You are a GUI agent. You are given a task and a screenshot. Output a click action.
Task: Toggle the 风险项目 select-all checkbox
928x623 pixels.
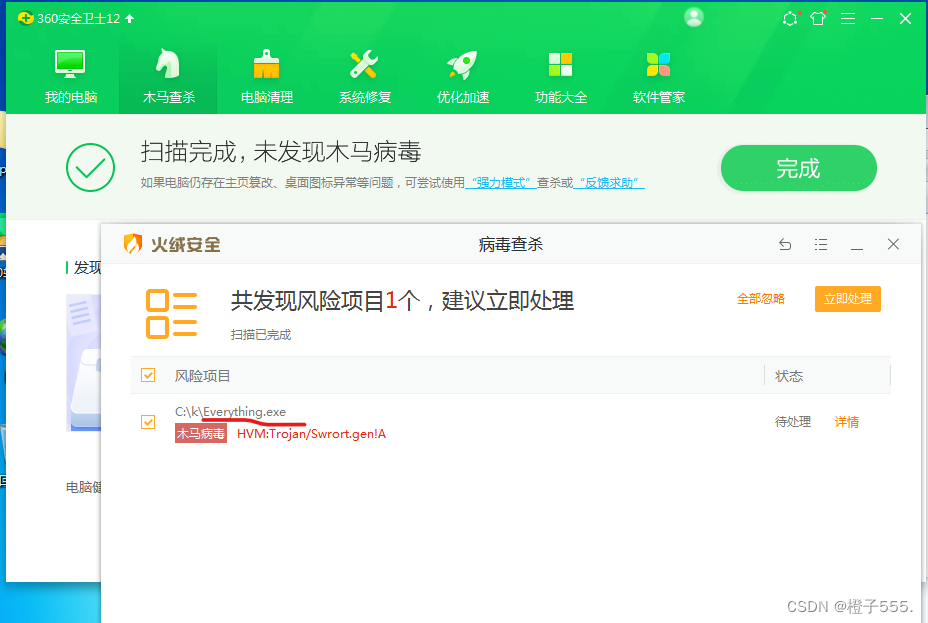click(x=148, y=375)
